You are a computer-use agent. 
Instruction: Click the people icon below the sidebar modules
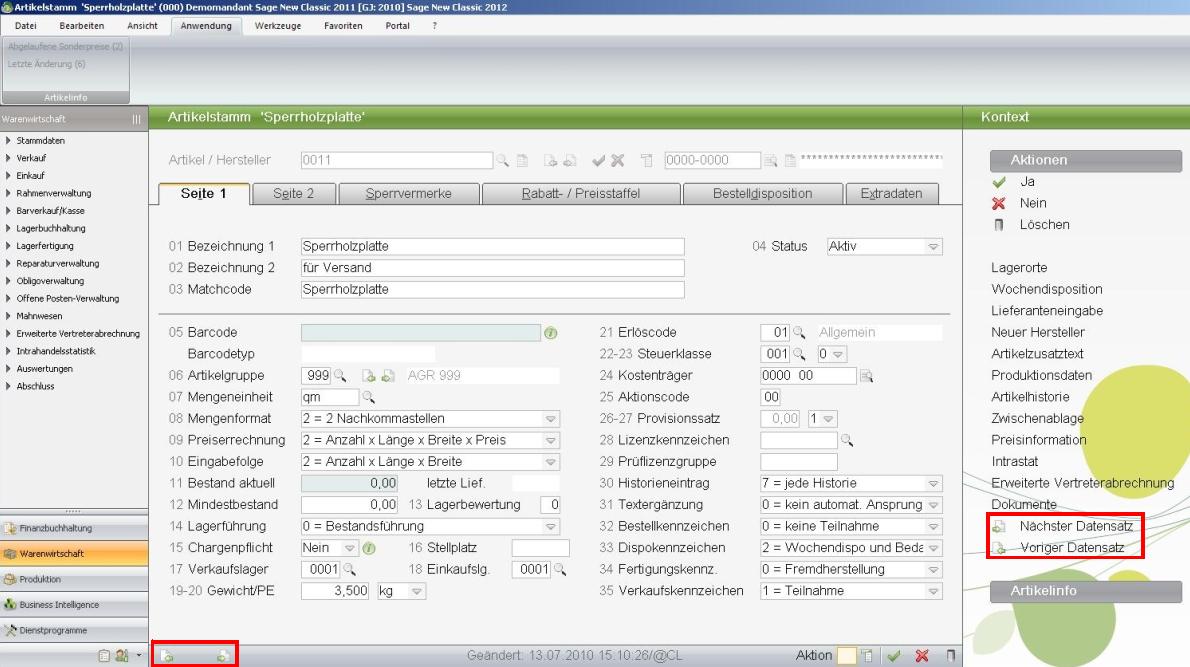pyautogui.click(x=121, y=656)
